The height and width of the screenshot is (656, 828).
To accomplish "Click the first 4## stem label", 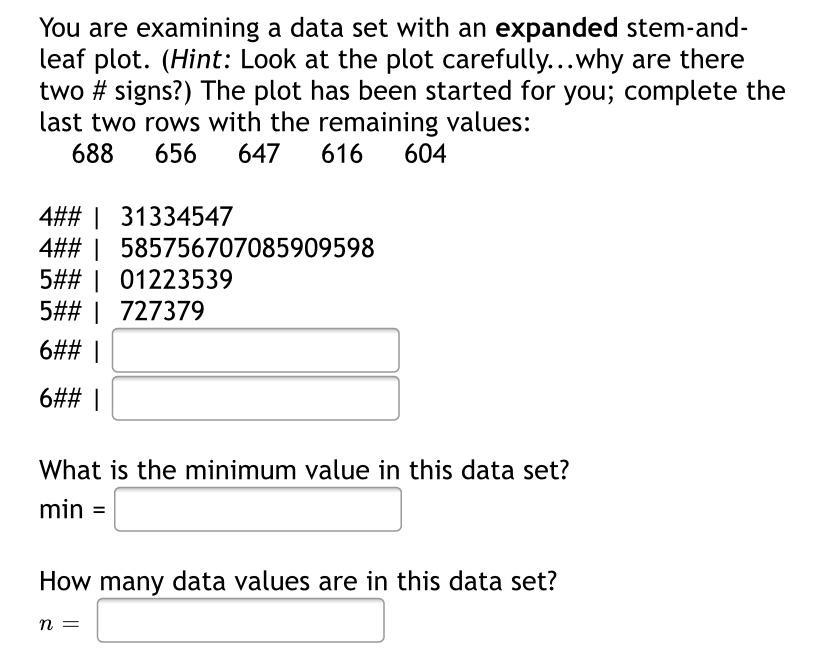I will coord(60,217).
